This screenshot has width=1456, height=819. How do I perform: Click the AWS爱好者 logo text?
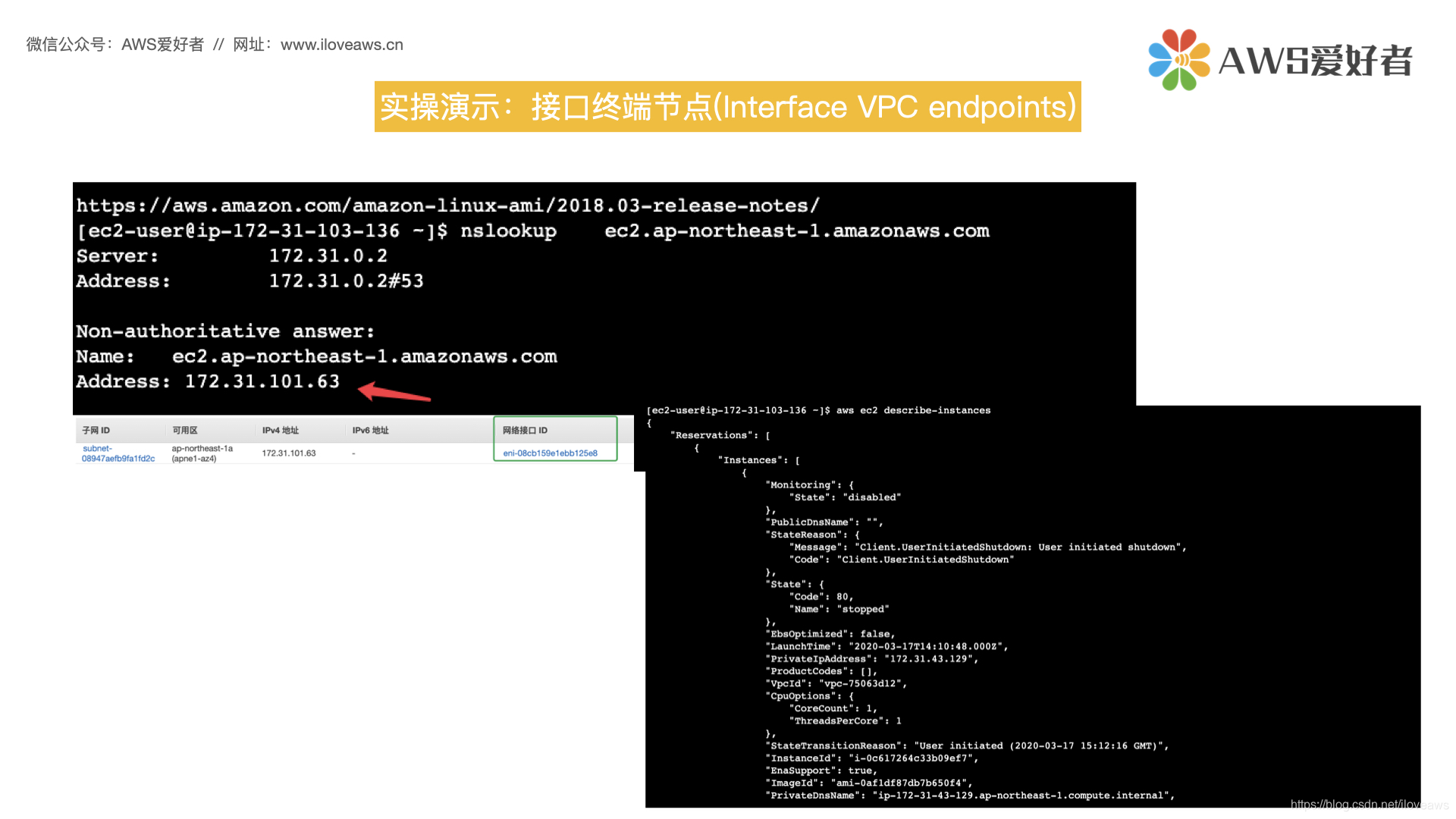[1315, 61]
